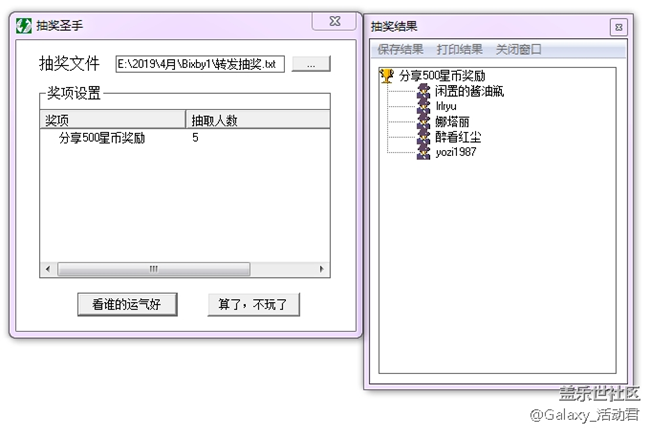650x438 pixels.
Task: Open 保存结果 in the results window menu
Action: 400,49
